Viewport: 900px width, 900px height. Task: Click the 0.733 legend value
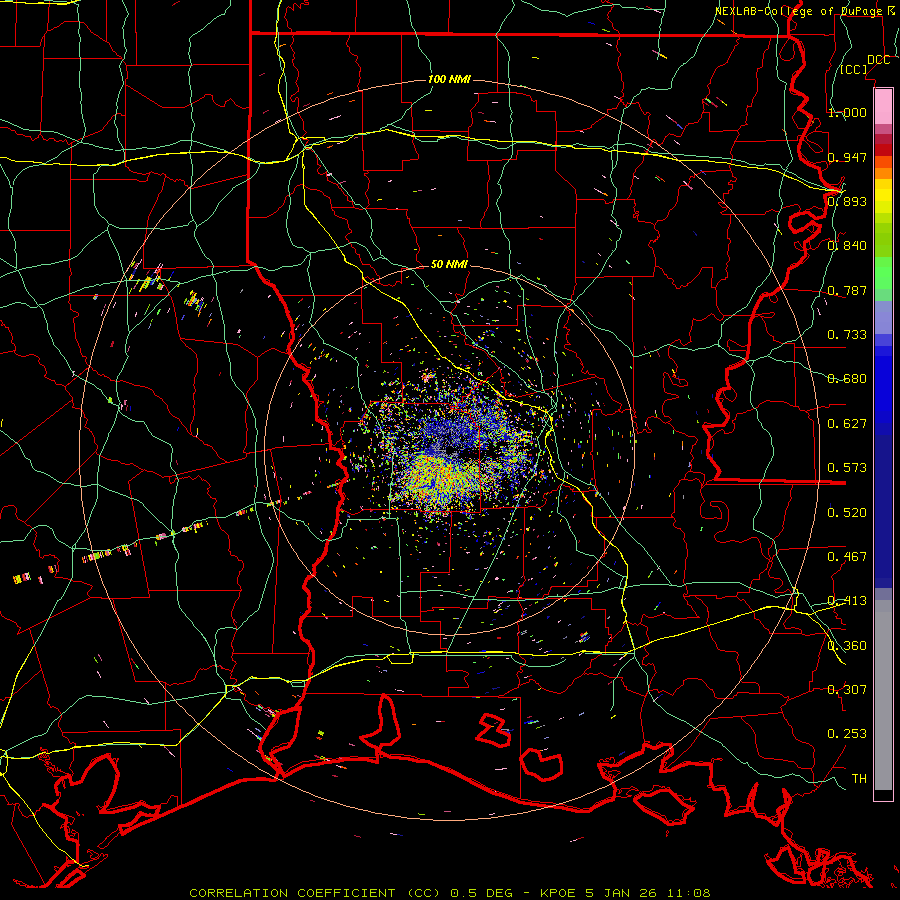pos(847,335)
